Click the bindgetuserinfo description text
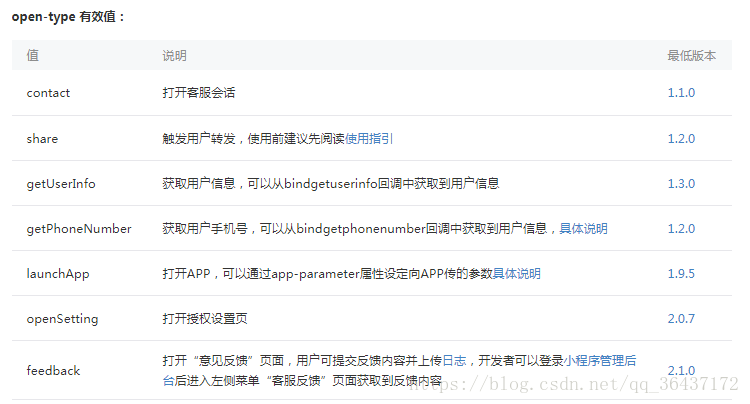This screenshot has height=404, width=750. pyautogui.click(x=331, y=184)
